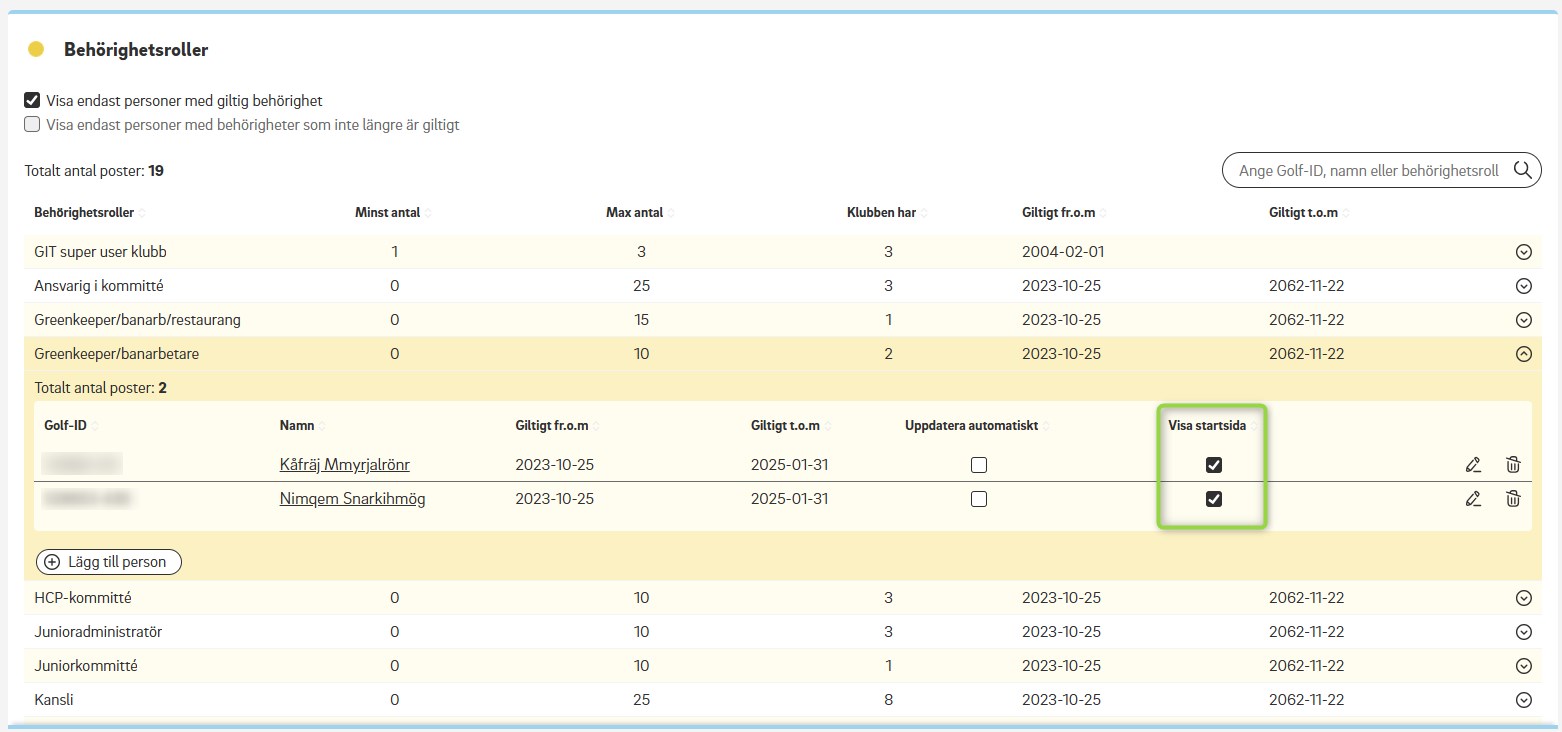The image size is (1562, 732).
Task: Toggle Uppdatera automatiskt for Kåfräj Mmyrjalrönr
Action: [979, 465]
